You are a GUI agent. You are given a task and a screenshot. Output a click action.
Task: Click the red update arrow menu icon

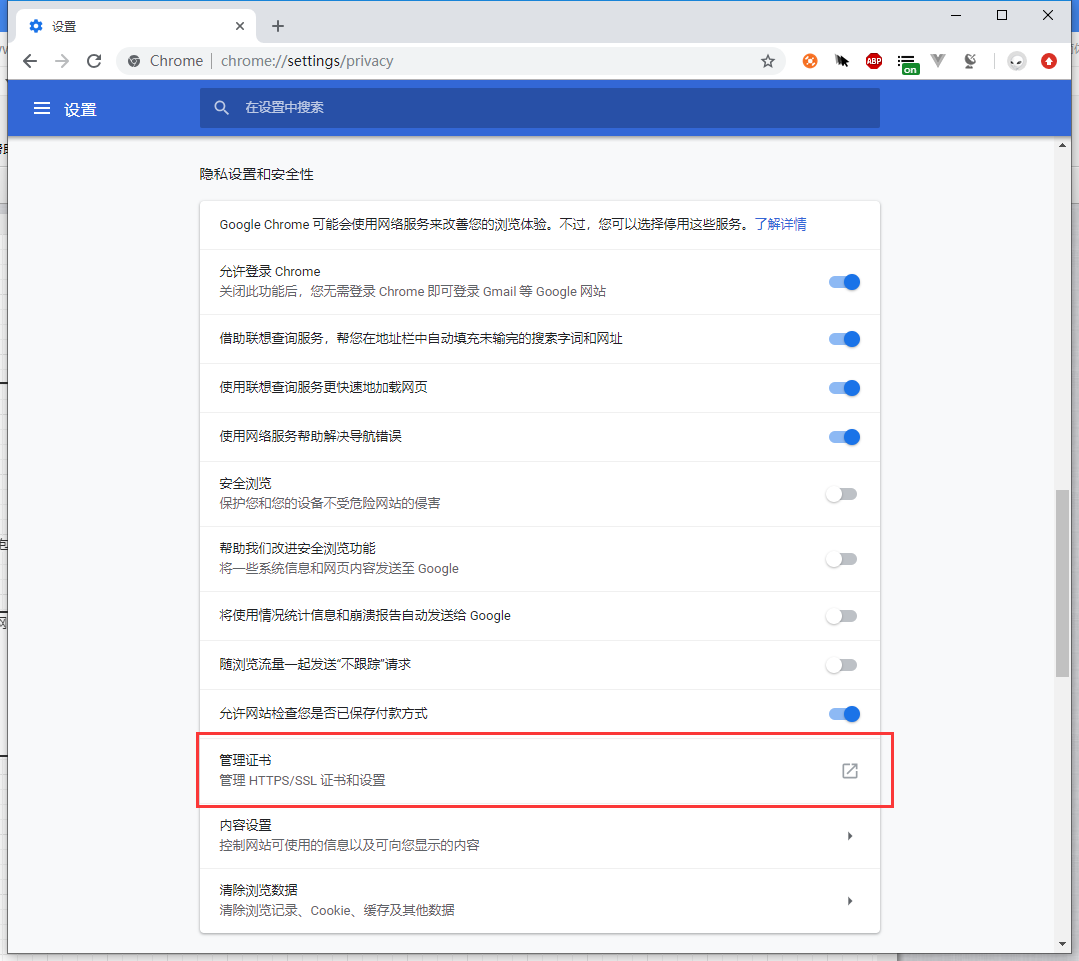tap(1049, 61)
